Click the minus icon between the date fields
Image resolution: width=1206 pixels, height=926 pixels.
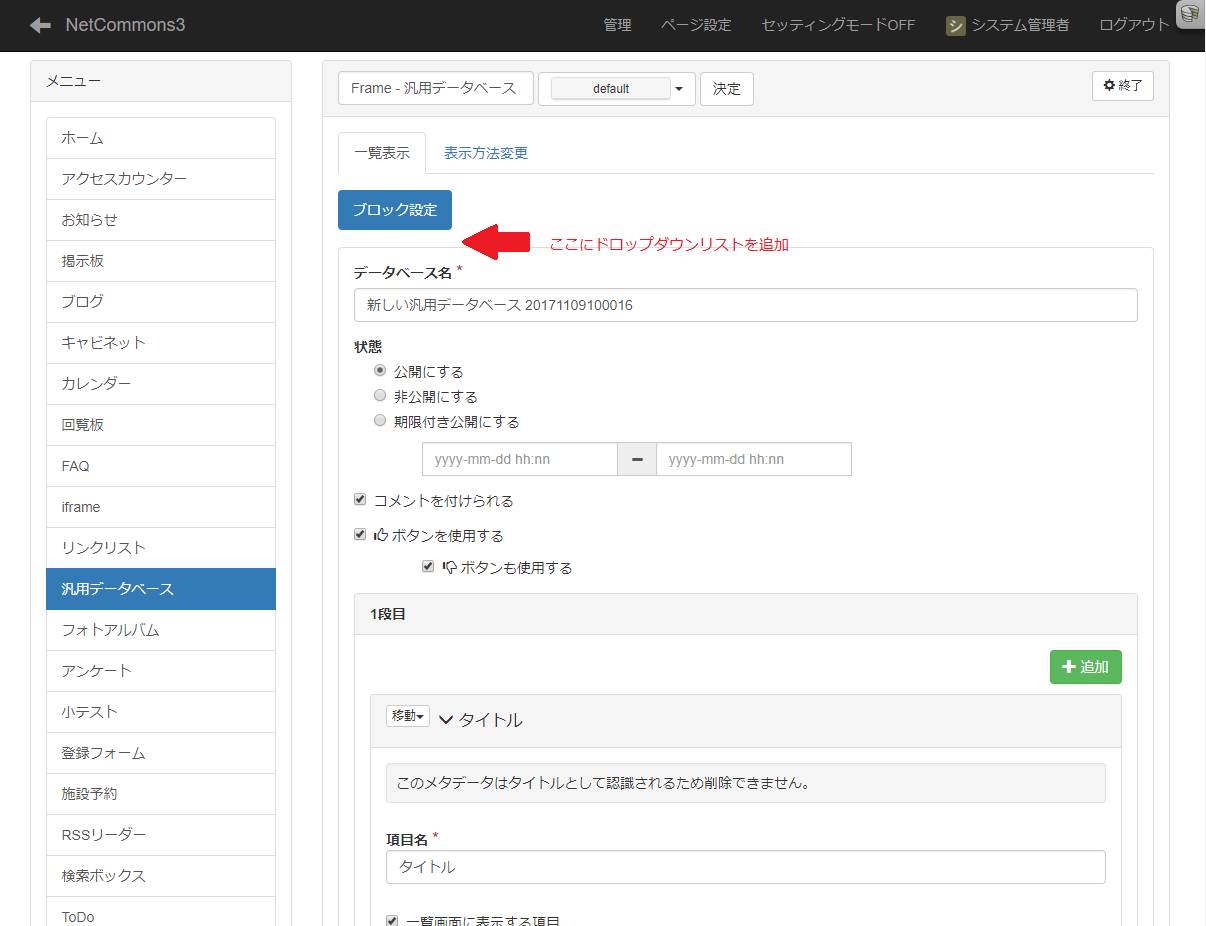tap(637, 459)
